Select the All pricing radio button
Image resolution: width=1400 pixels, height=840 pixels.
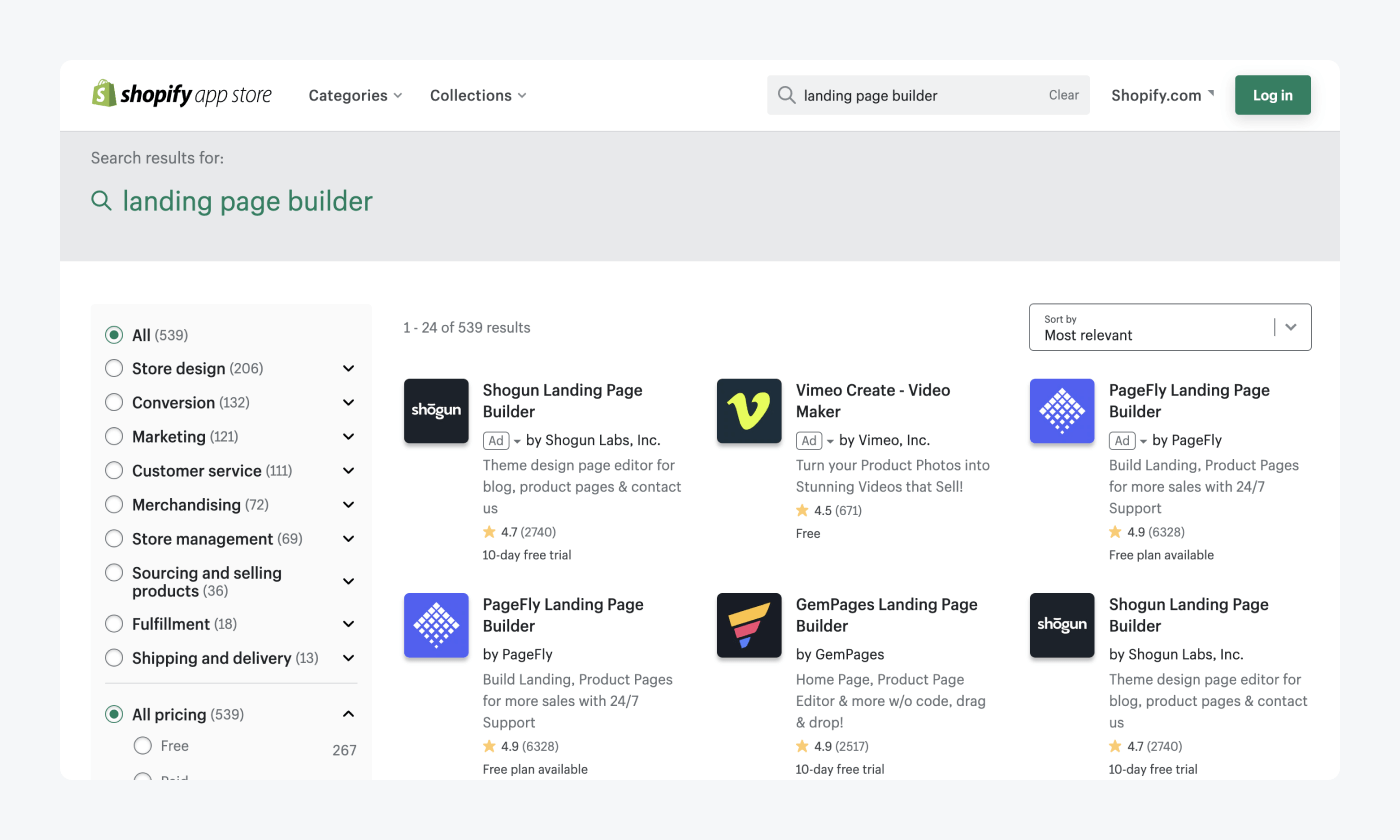click(x=114, y=714)
